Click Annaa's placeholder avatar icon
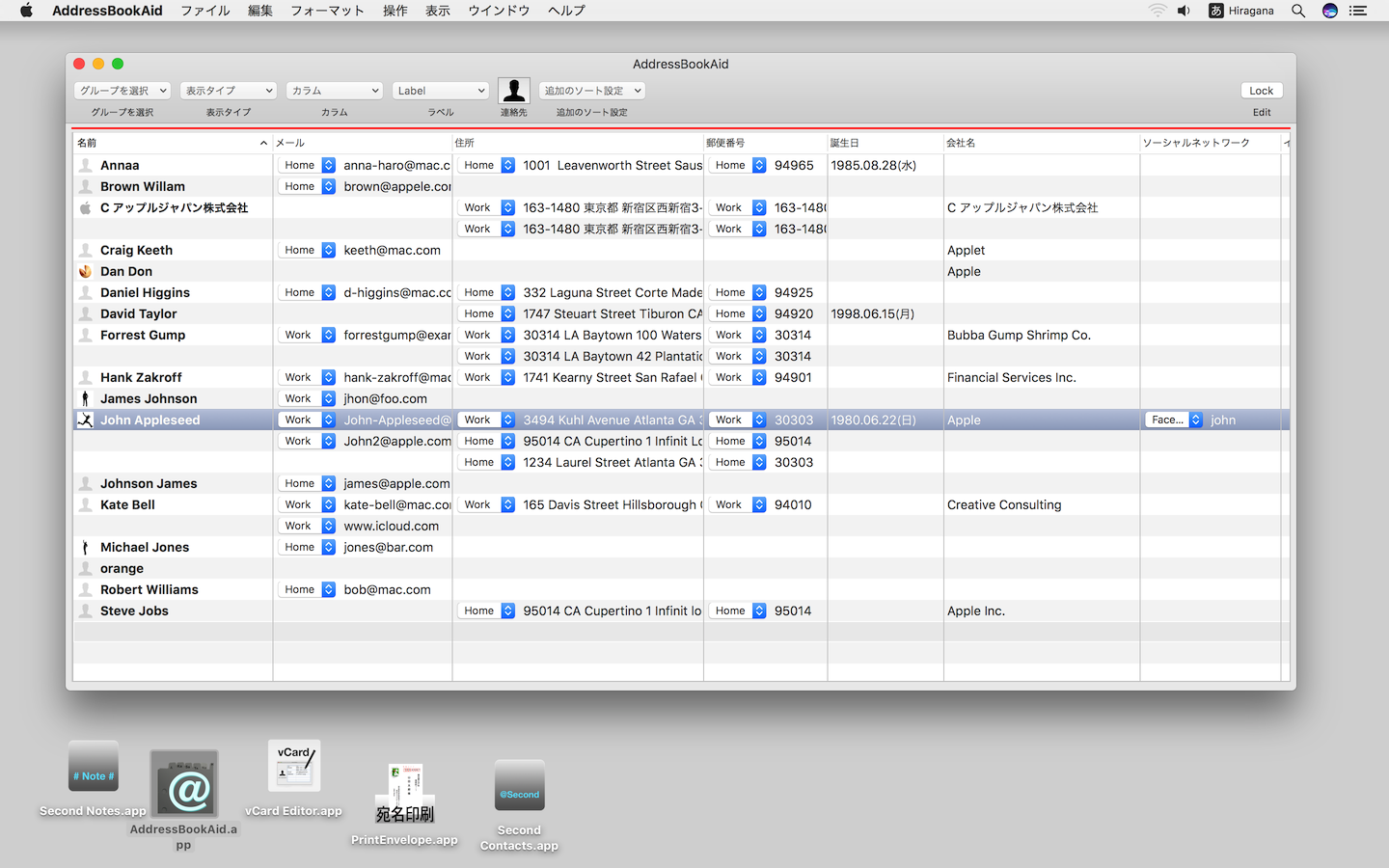Screen dimensions: 1389x868 tap(86, 166)
